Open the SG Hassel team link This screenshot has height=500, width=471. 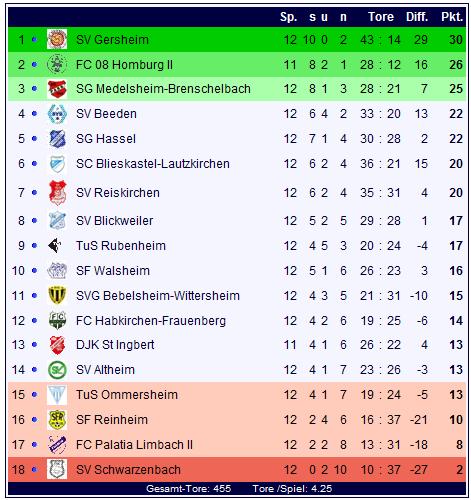(106, 139)
